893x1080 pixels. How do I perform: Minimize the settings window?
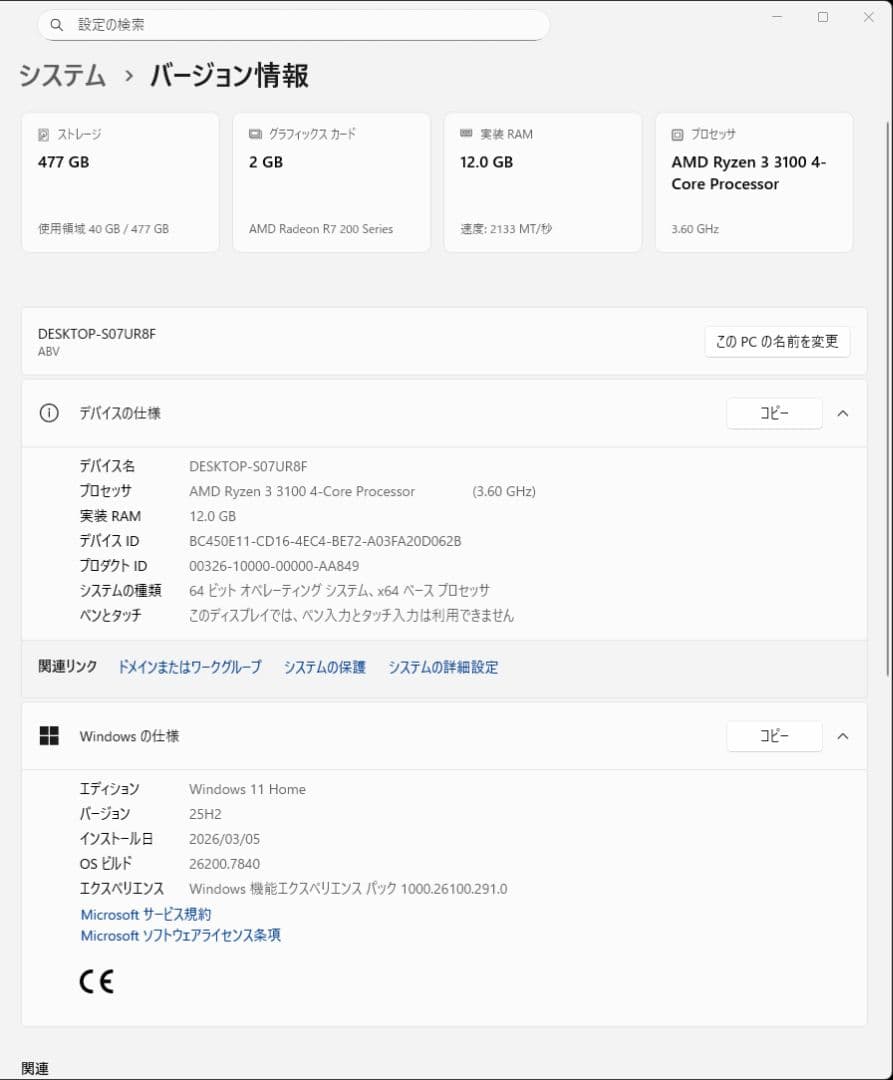coord(777,17)
